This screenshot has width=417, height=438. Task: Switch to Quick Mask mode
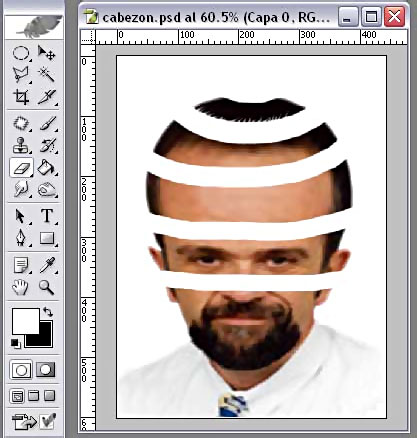[46, 369]
